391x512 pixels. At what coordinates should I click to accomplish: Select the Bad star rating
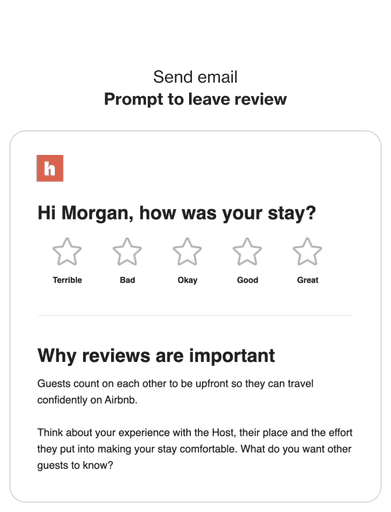(x=127, y=252)
